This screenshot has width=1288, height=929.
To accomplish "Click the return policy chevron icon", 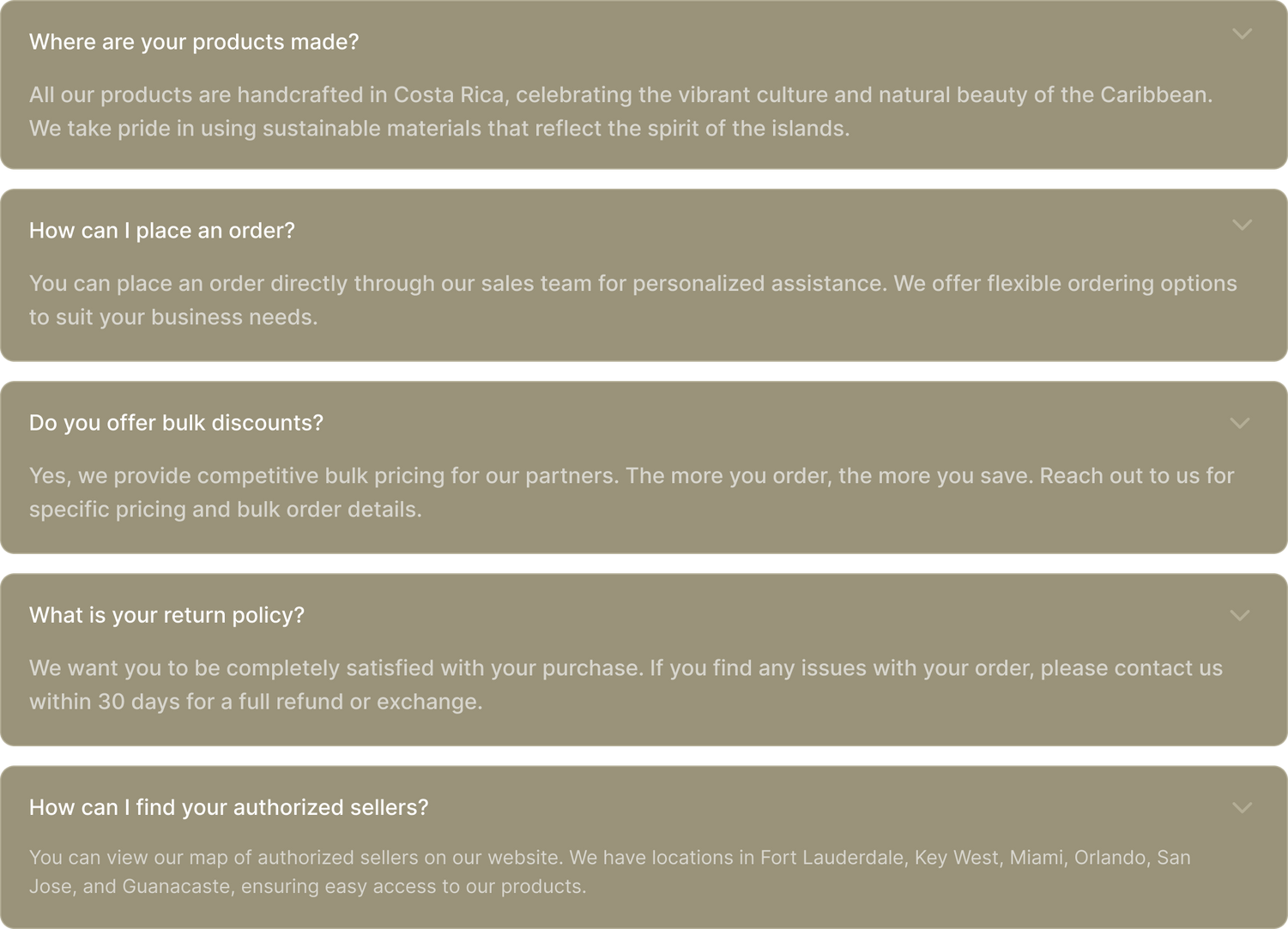I will click(1240, 615).
